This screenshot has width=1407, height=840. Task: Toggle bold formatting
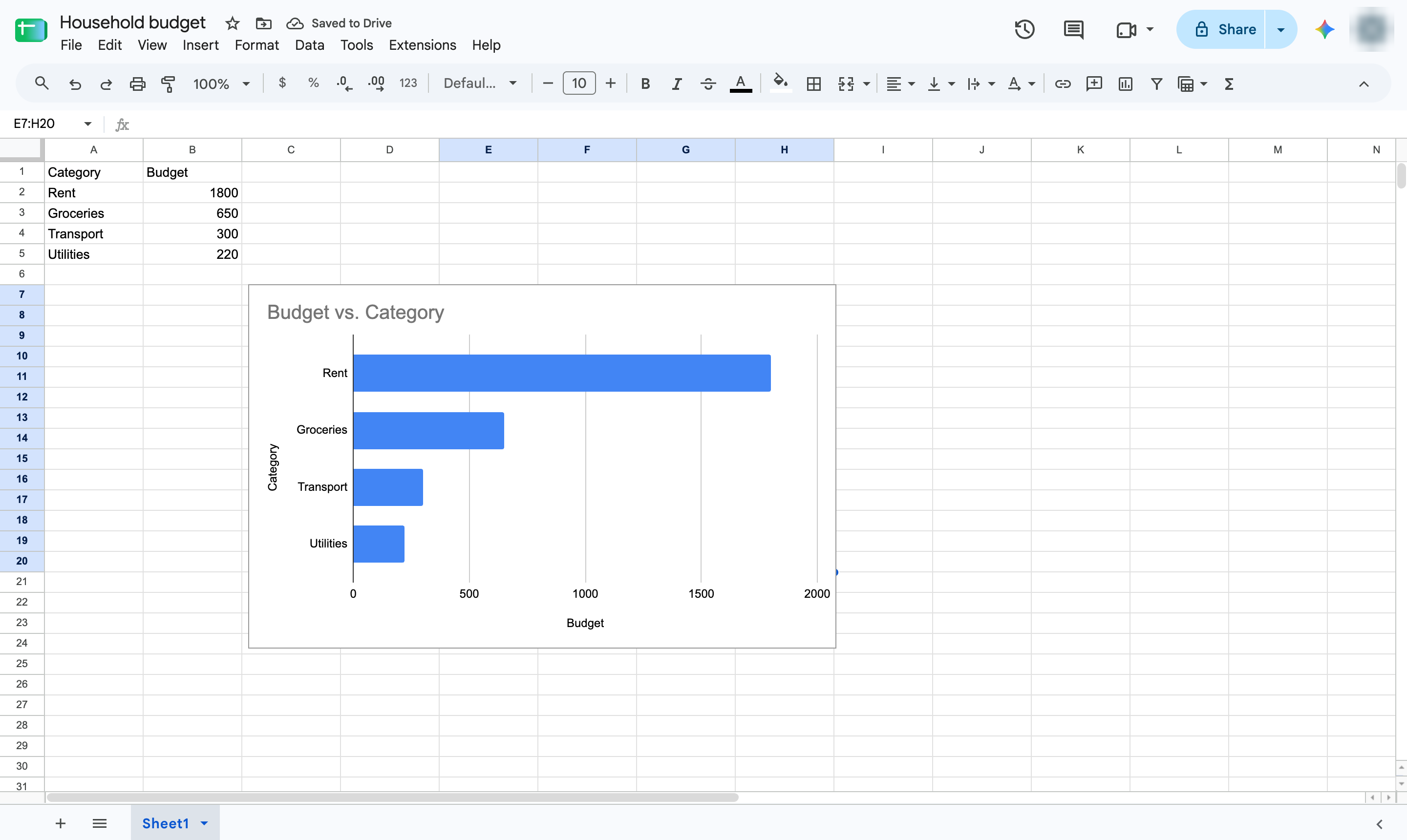tap(645, 84)
